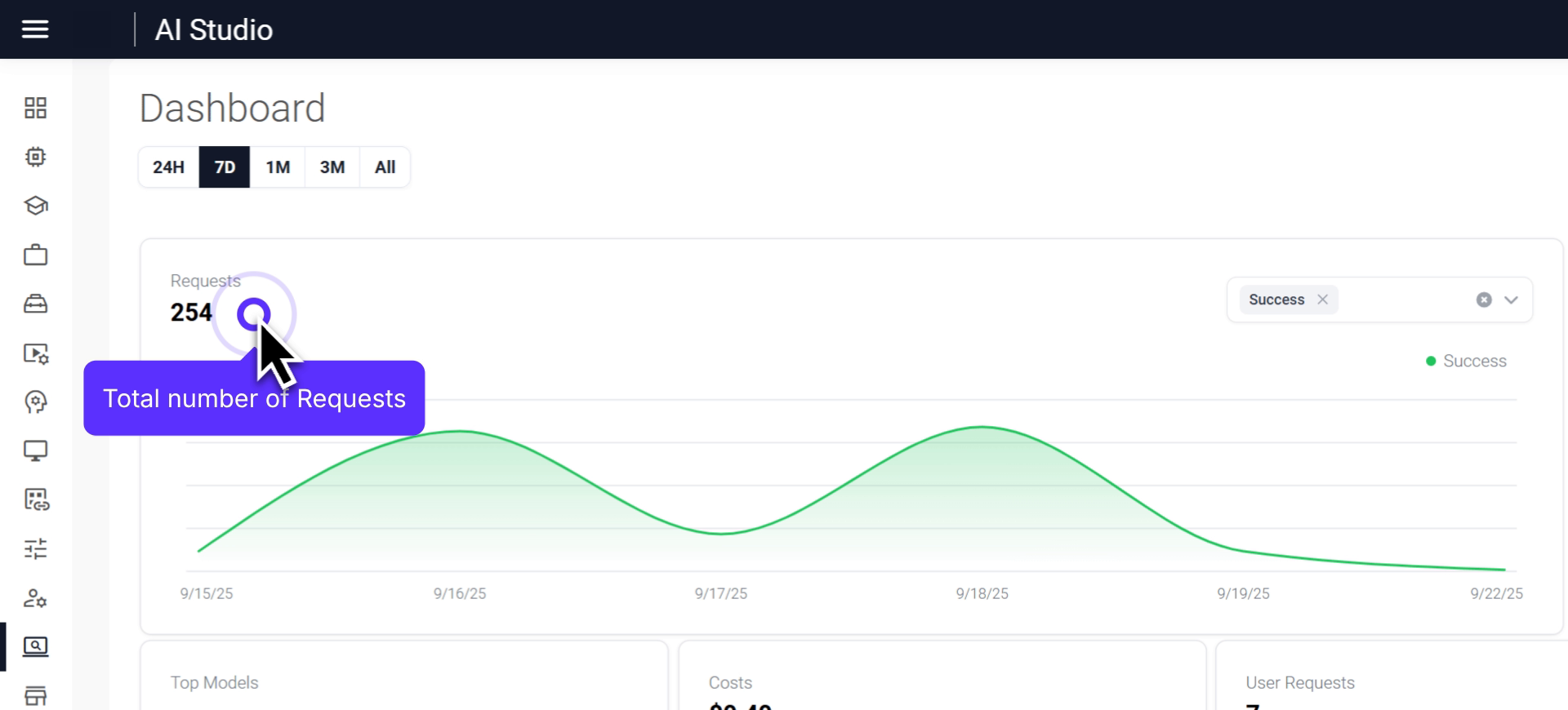Click the four-squares grid icon in sidebar
This screenshot has width=1568, height=710.
point(35,108)
